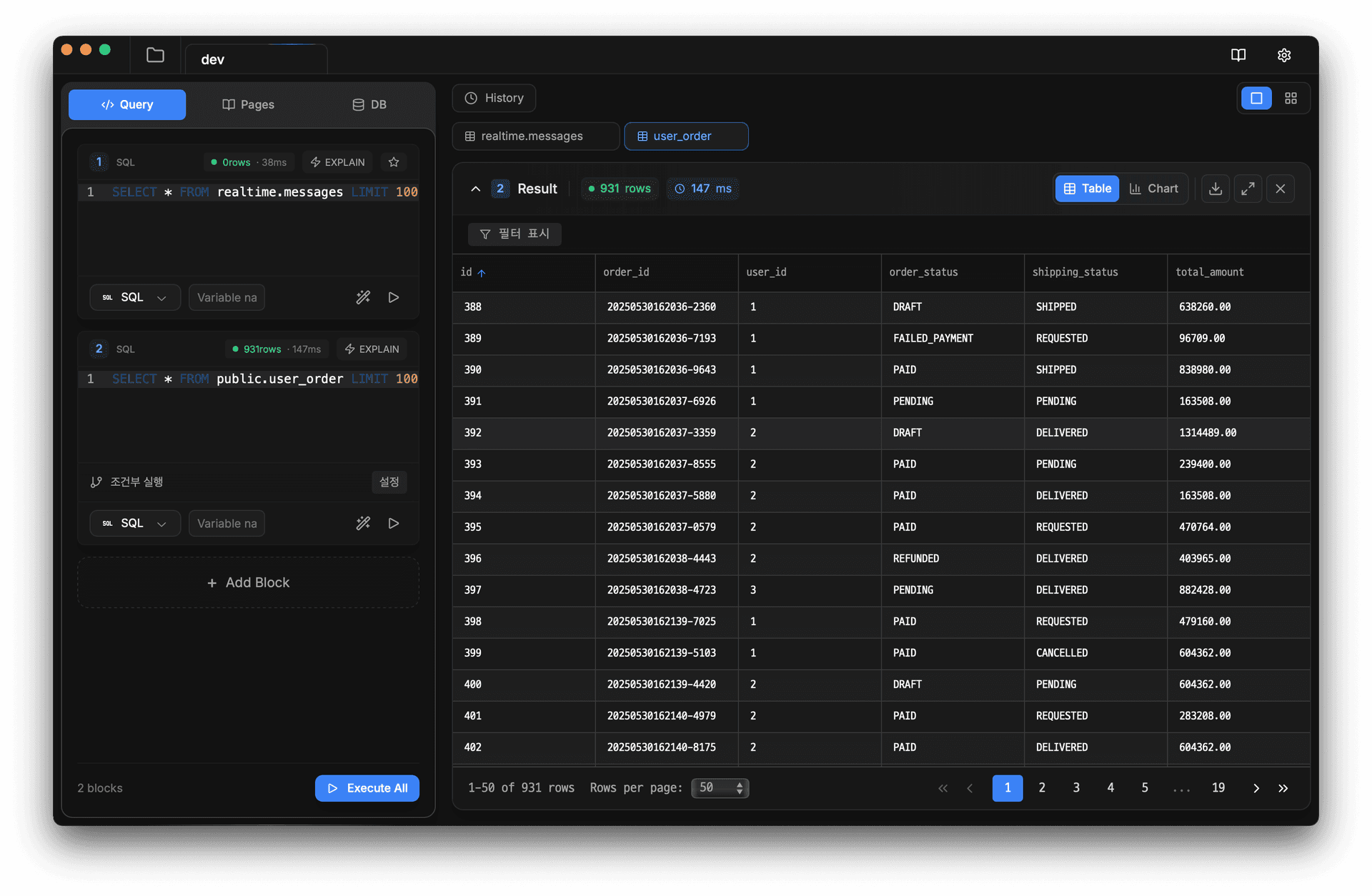
Task: Run block 2 using its play icon
Action: point(394,523)
